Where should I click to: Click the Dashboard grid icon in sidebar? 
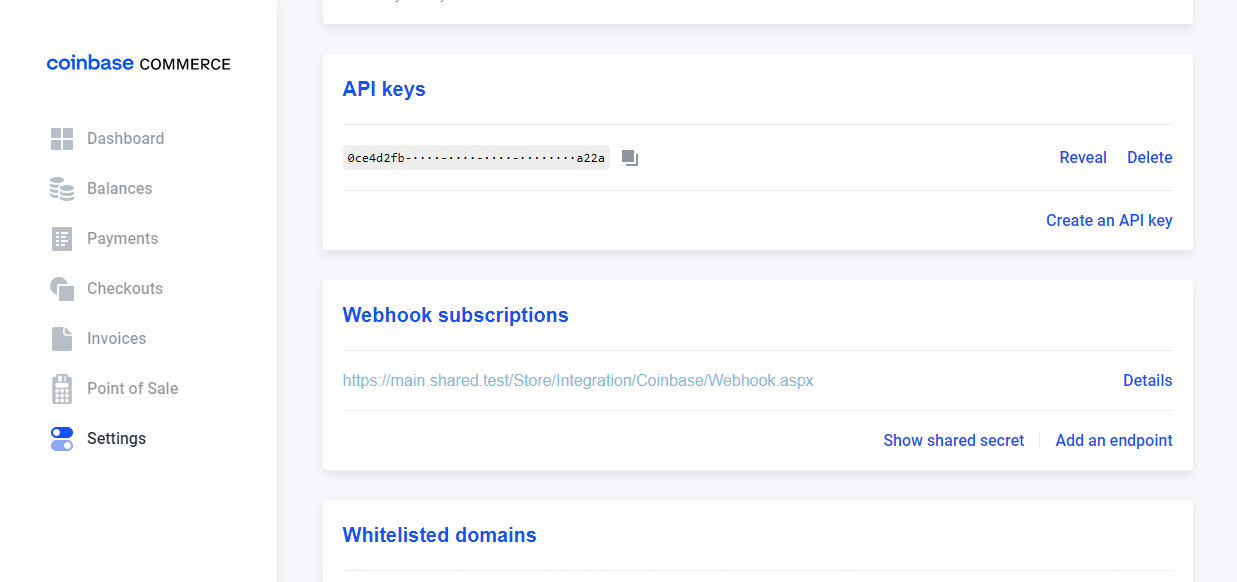point(62,139)
